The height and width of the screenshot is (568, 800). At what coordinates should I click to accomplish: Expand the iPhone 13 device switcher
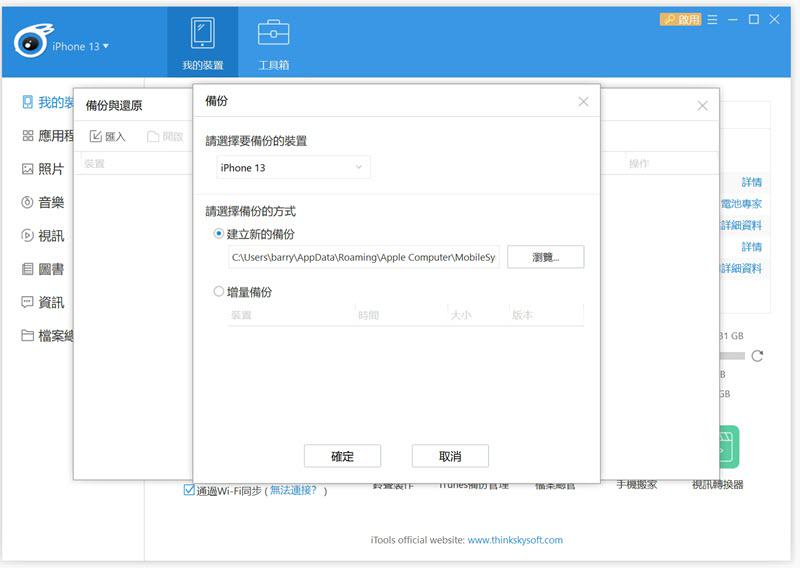click(x=80, y=46)
